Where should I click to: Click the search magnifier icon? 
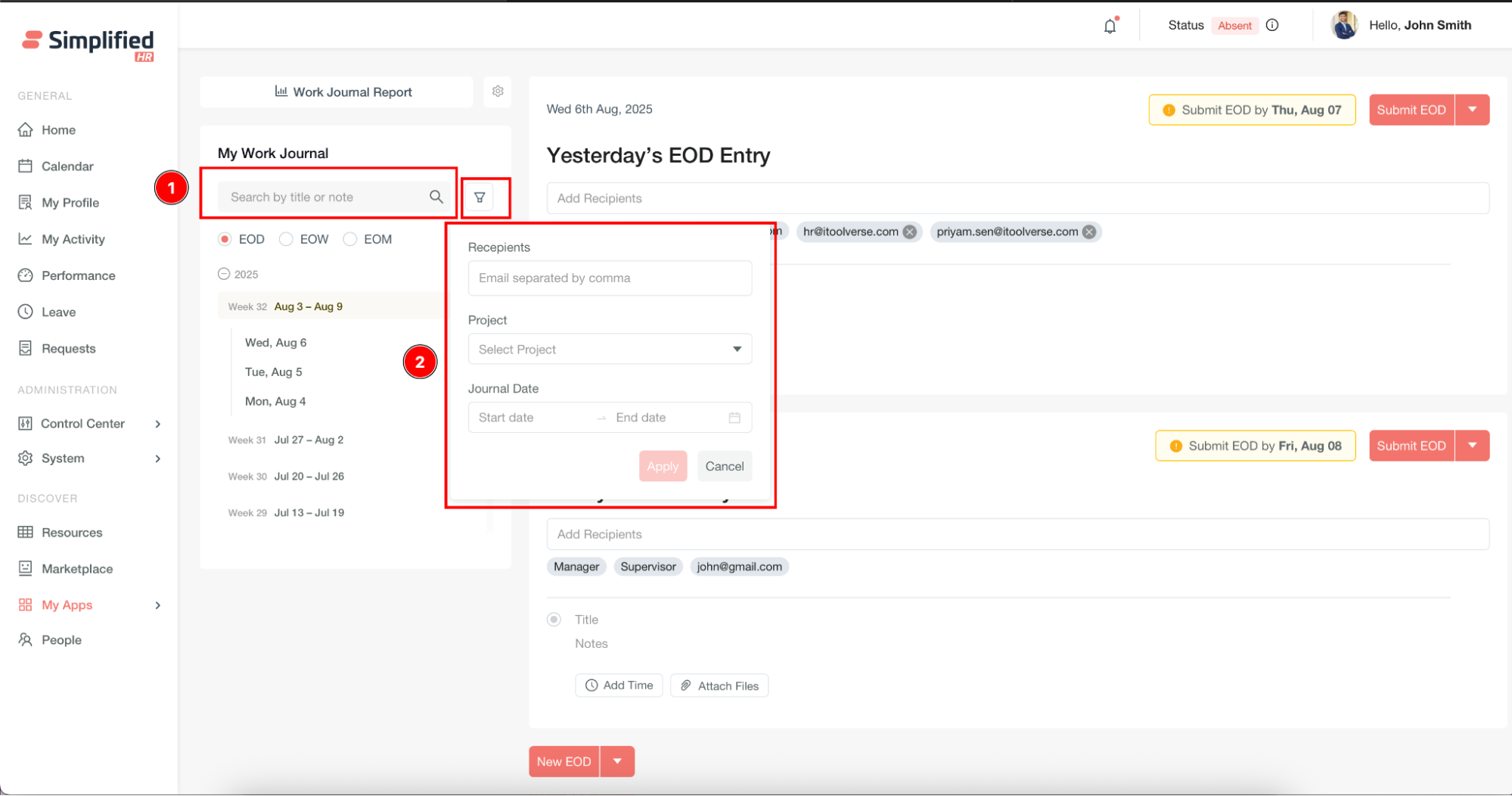click(436, 197)
